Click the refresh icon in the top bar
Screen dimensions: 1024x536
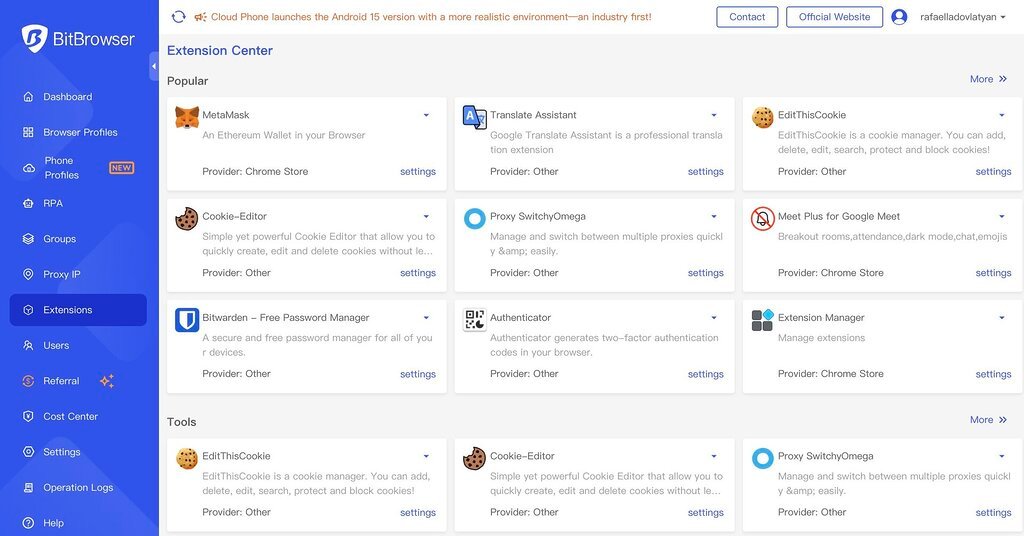178,17
